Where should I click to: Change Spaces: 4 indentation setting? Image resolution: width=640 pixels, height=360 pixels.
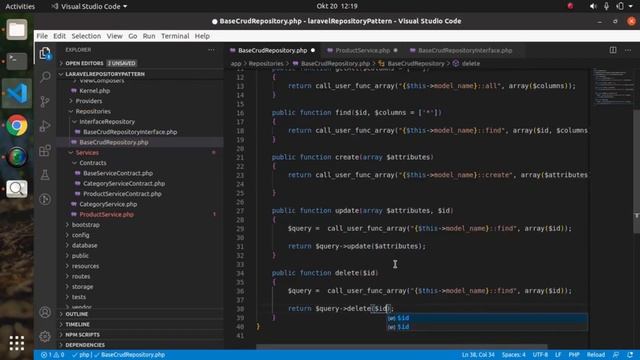[x=513, y=355]
